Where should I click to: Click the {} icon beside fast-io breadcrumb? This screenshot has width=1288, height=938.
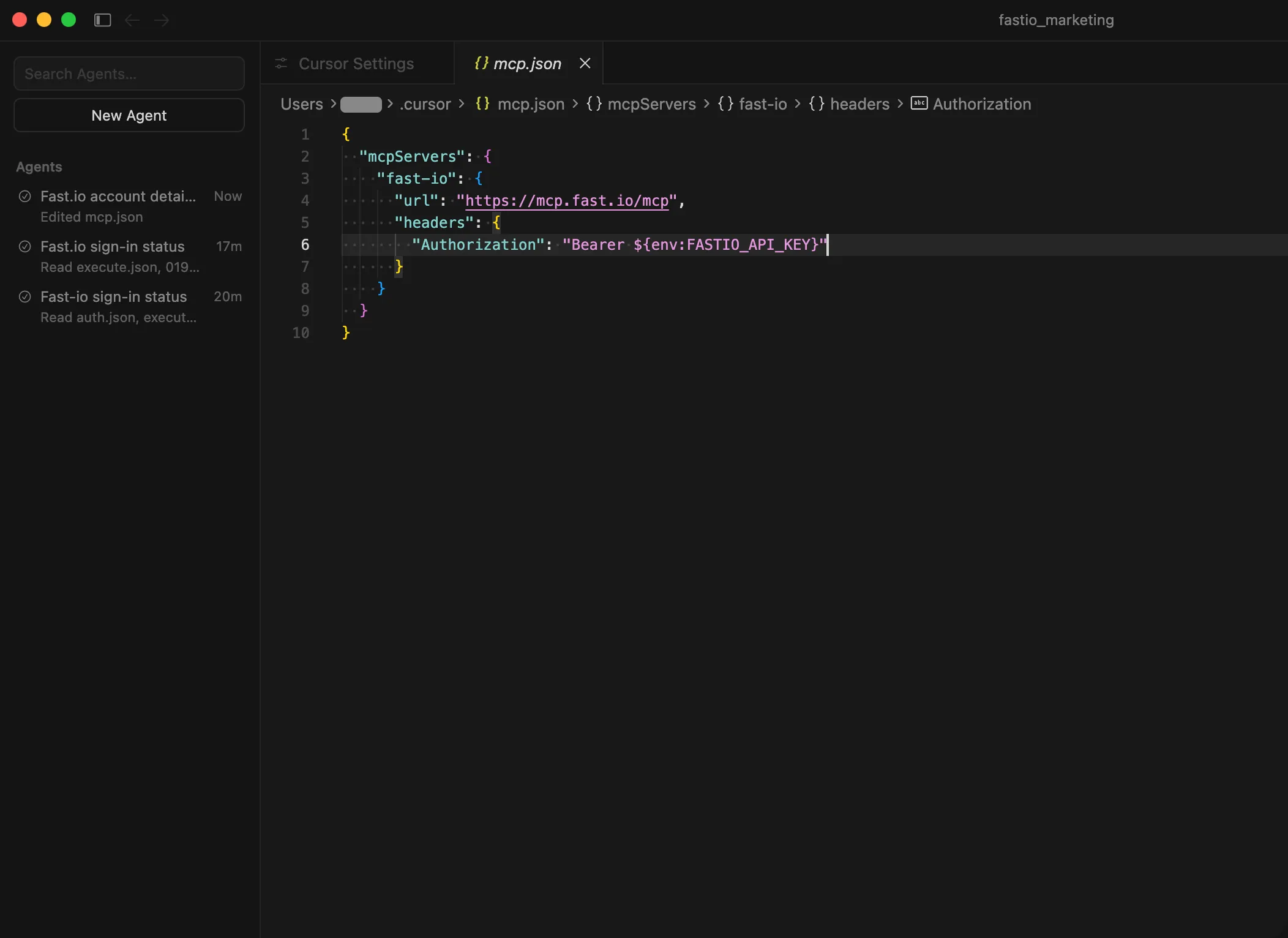[x=724, y=103]
